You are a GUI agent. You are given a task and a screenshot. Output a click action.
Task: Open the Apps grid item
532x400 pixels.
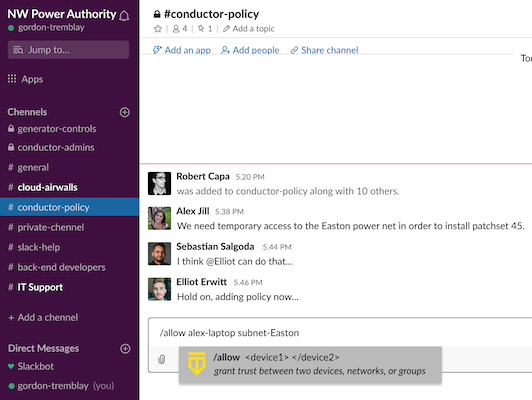pyautogui.click(x=25, y=79)
